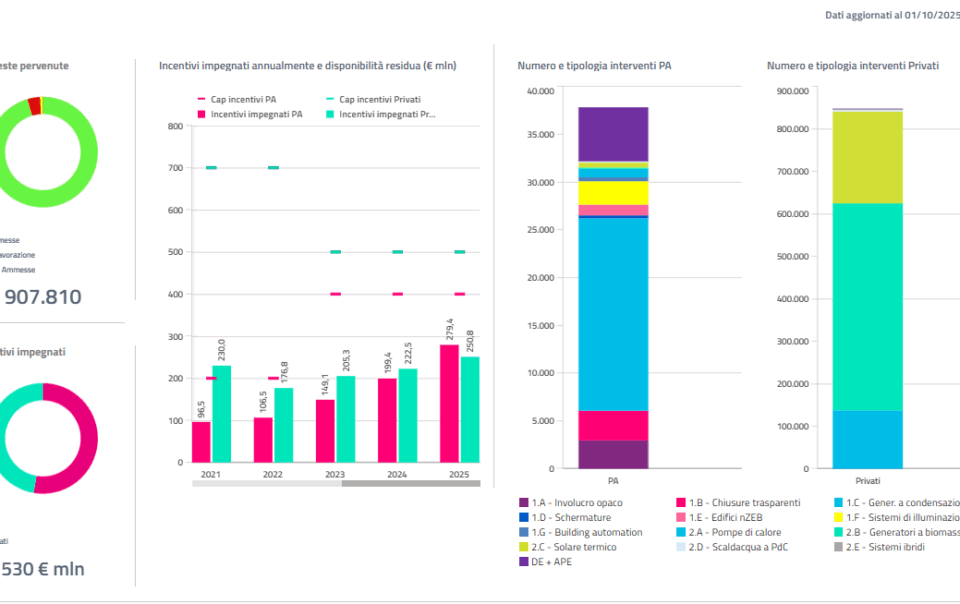The height and width of the screenshot is (604, 960).
Task: Click '2.D - Scaldacqua a PdC' legend item
Action: (732, 547)
